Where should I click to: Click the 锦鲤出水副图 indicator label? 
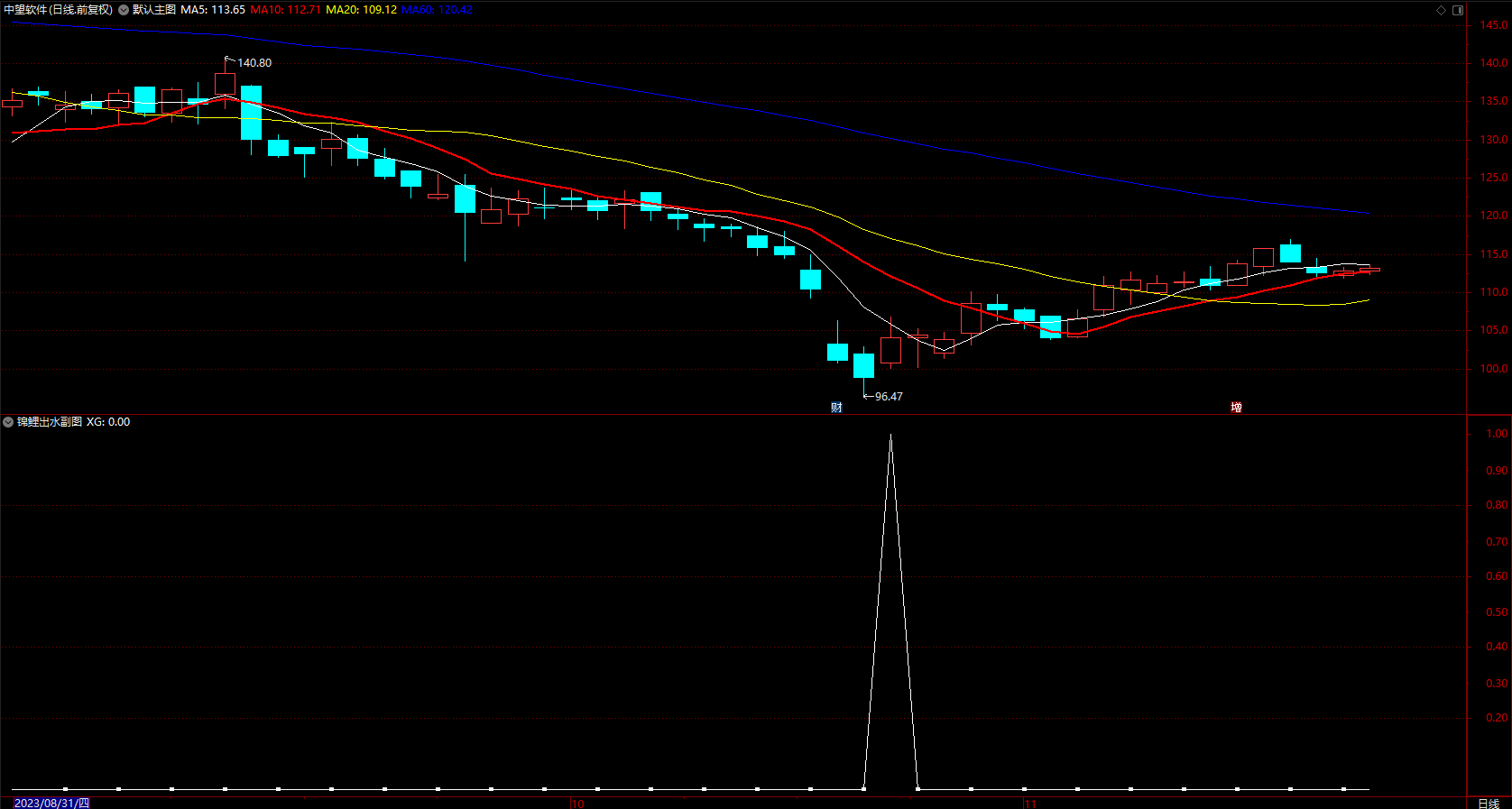click(x=50, y=422)
